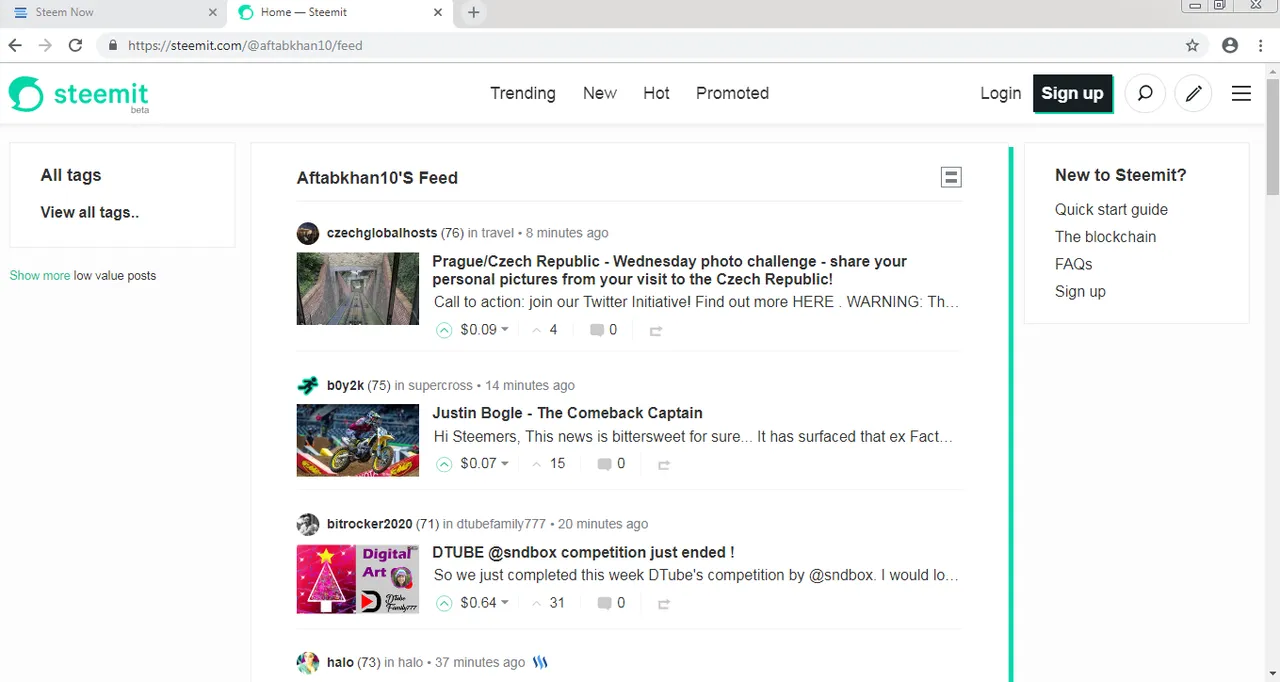Click the dtubefamily777 tag link

(502, 524)
